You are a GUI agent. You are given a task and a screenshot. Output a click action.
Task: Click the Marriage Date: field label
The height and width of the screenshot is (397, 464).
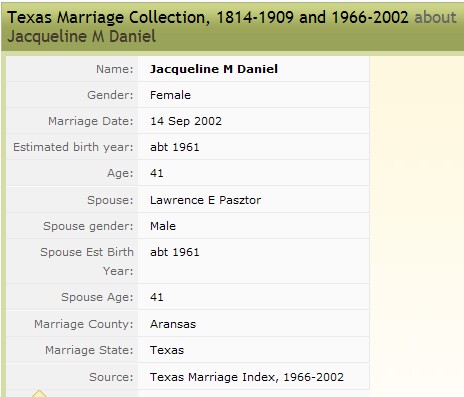pyautogui.click(x=90, y=121)
